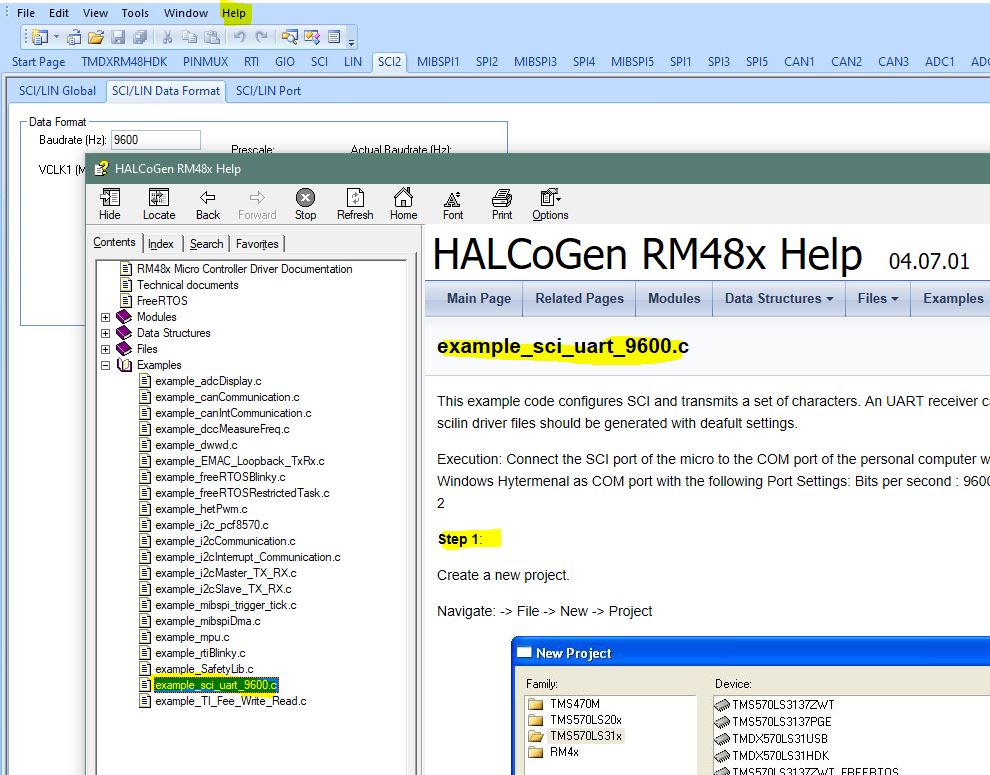Click the Print icon in Help toolbar
Viewport: 990px width, 775px height.
[x=502, y=204]
